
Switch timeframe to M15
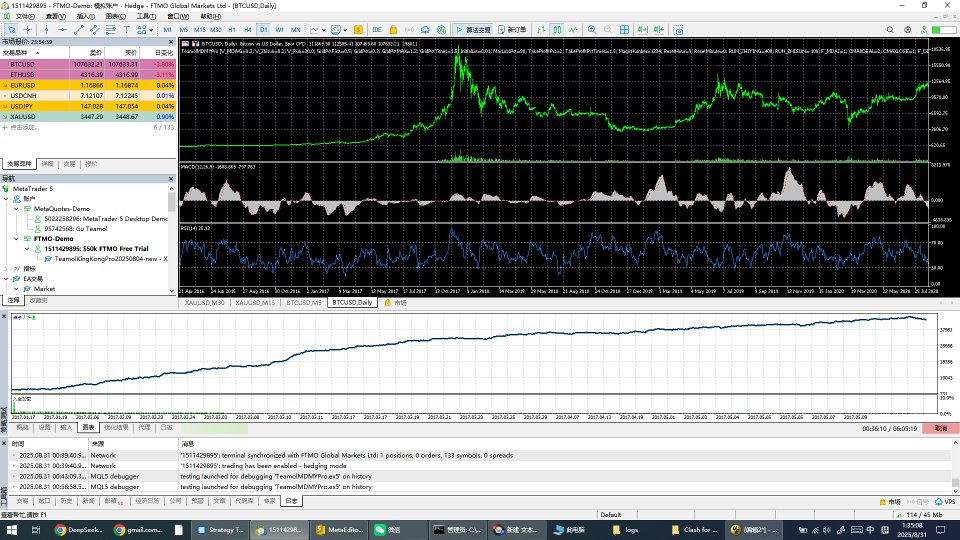[200, 29]
